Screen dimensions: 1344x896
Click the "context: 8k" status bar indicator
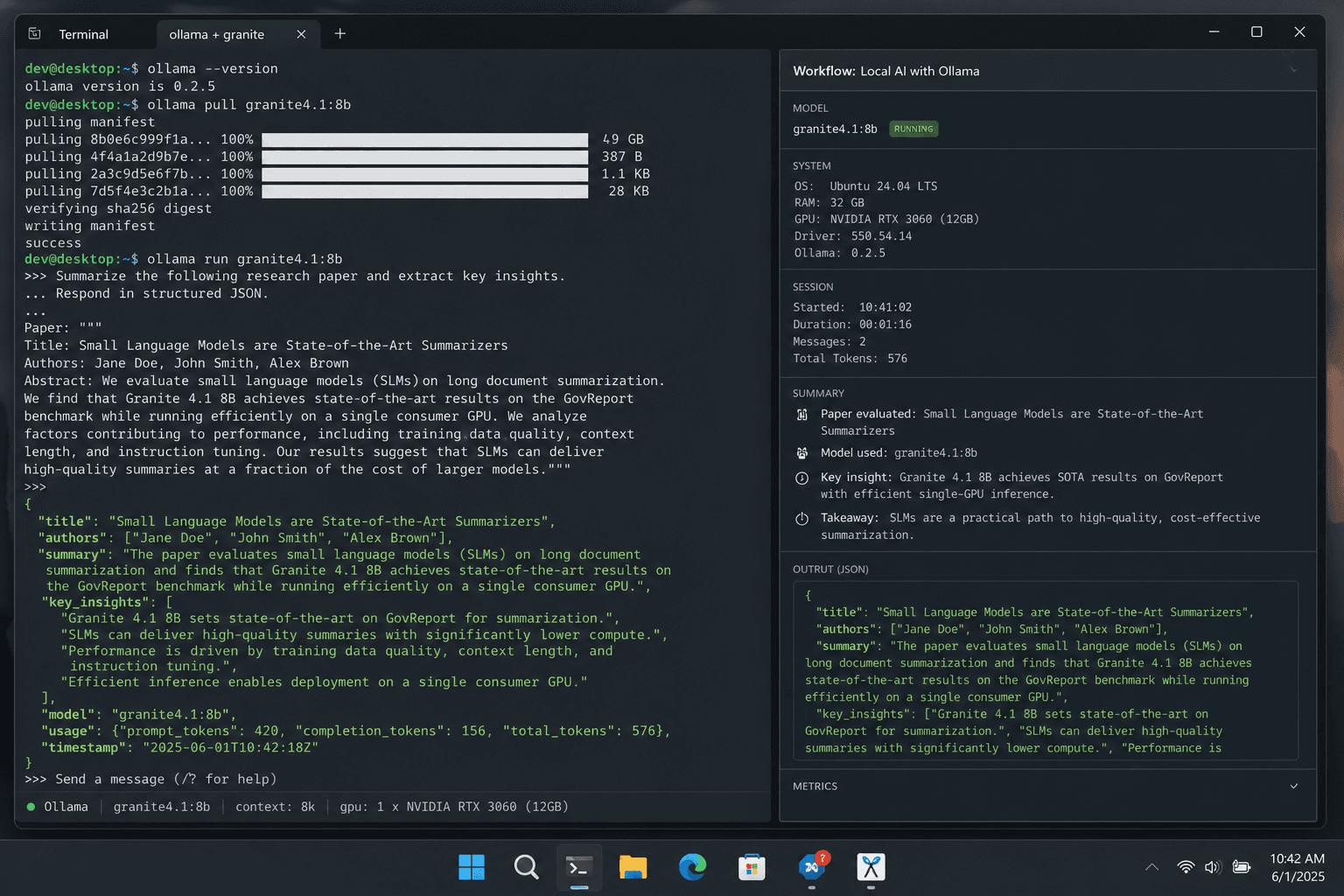pyautogui.click(x=275, y=806)
